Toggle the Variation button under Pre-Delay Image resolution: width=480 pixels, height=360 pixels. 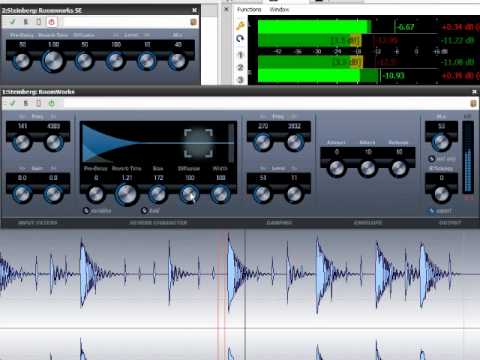point(86,211)
